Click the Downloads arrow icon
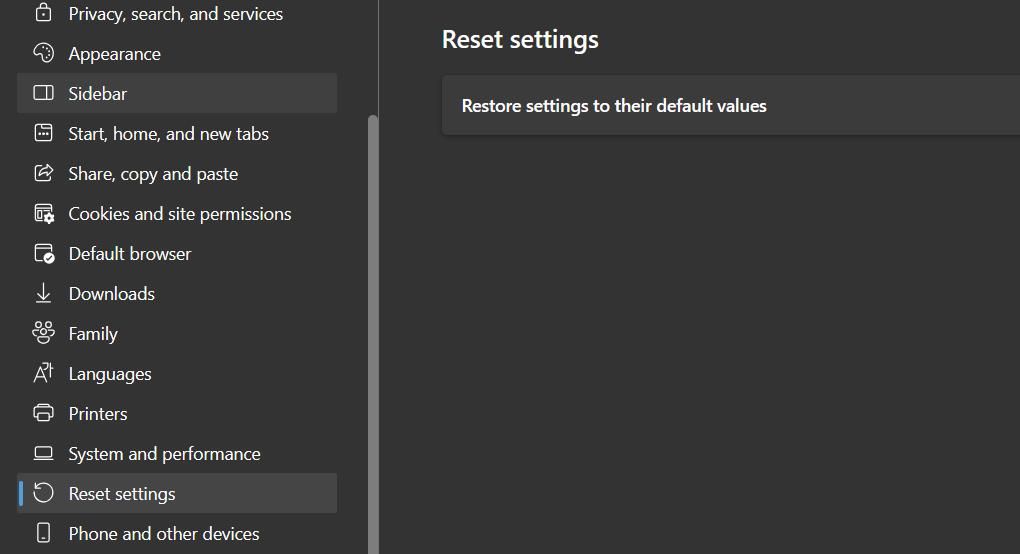Image resolution: width=1020 pixels, height=554 pixels. coord(43,293)
